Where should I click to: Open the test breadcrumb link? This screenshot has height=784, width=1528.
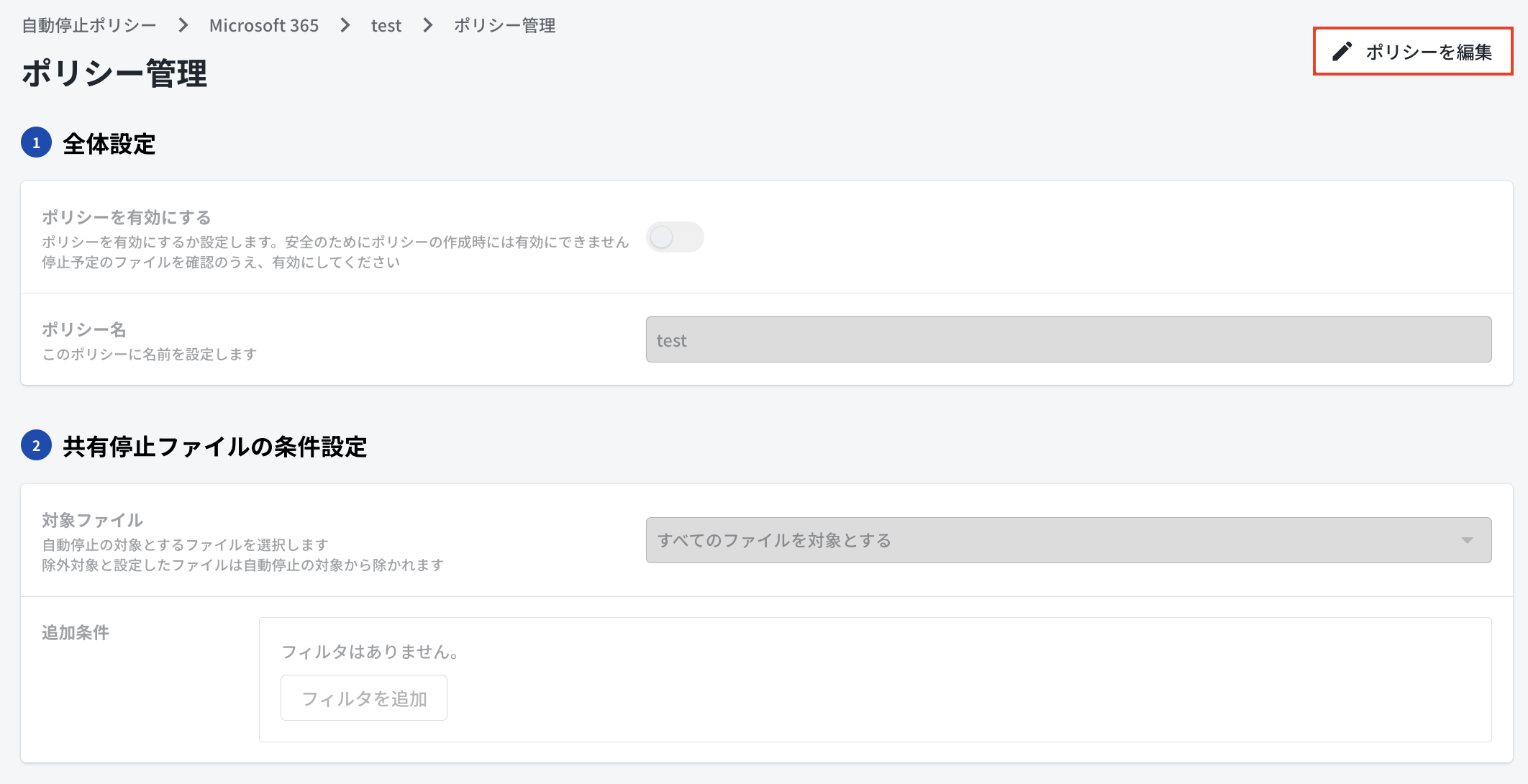point(386,25)
